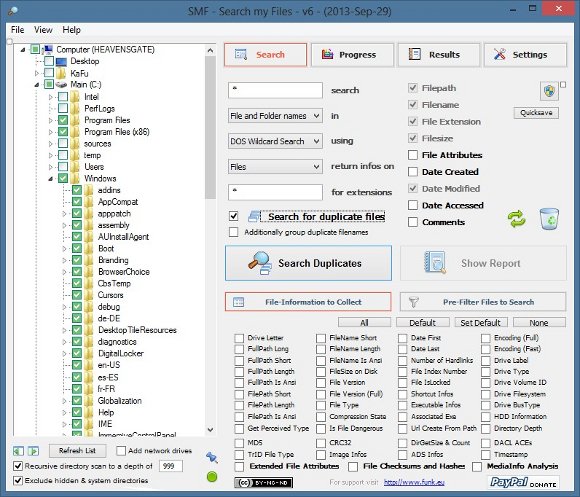This screenshot has height=497, width=580.
Task: Click the Search Duplicates button
Action: (x=308, y=263)
